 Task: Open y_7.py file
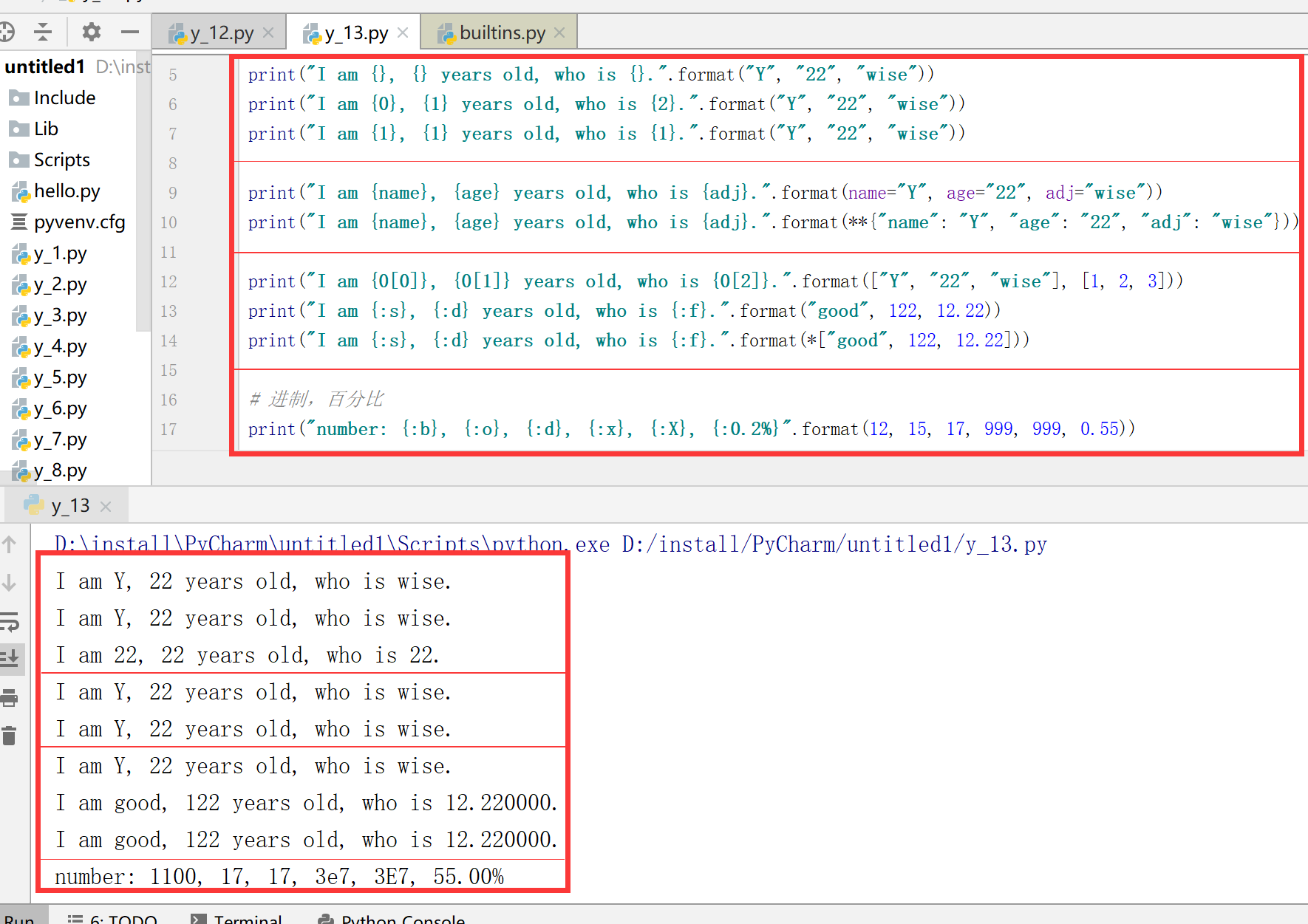coord(50,439)
